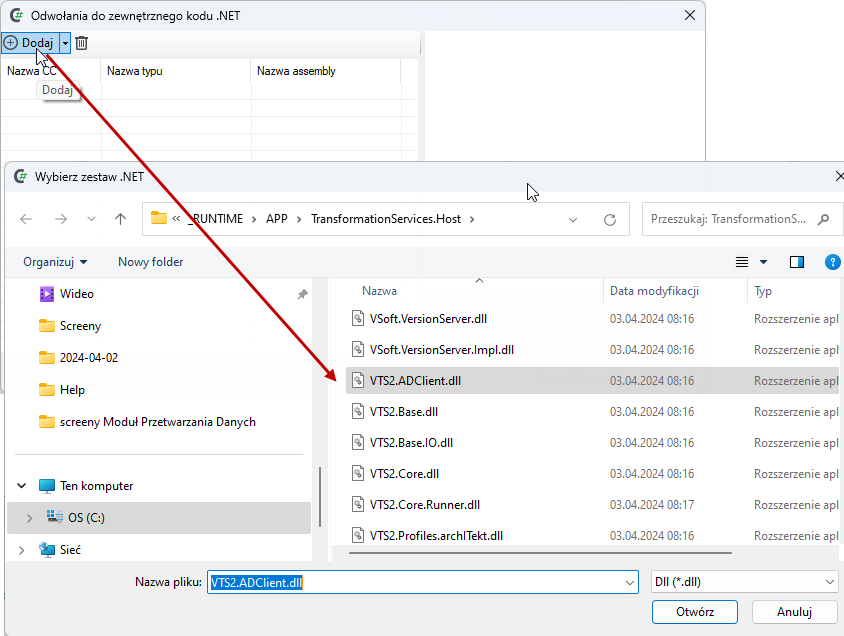Open help with the blue question icon
844x636 pixels.
click(832, 262)
